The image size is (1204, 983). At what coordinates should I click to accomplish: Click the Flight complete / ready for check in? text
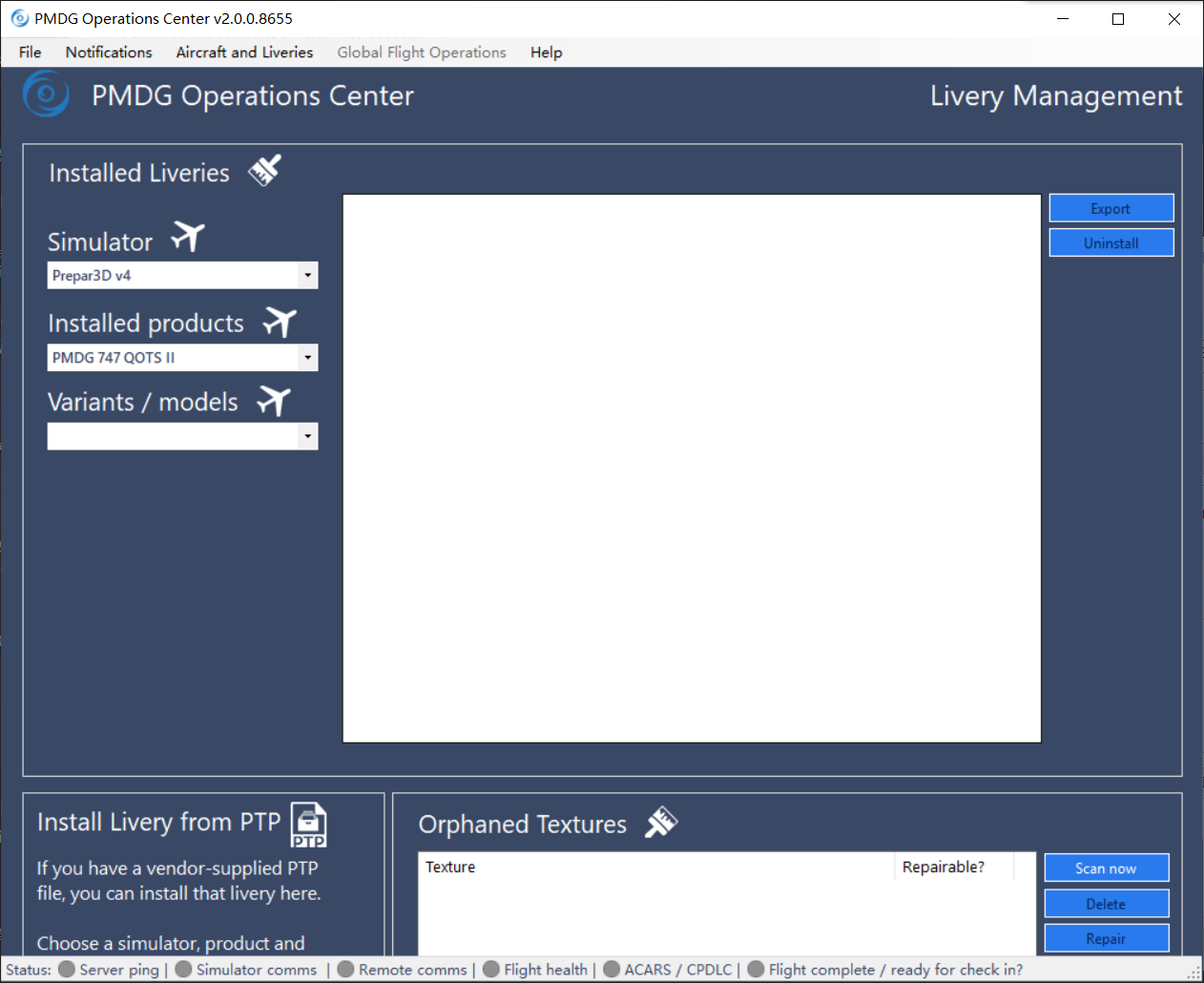point(896,970)
